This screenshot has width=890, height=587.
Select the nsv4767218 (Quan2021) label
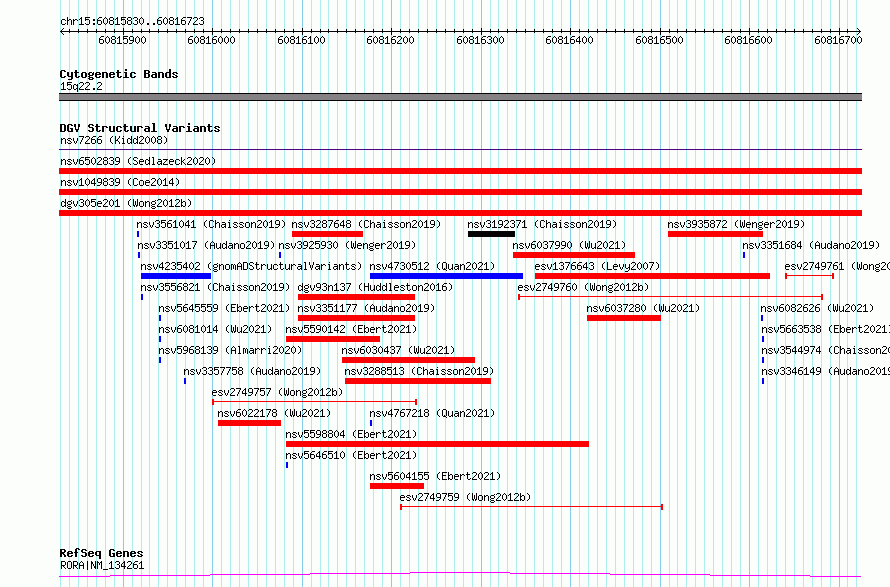tap(432, 413)
